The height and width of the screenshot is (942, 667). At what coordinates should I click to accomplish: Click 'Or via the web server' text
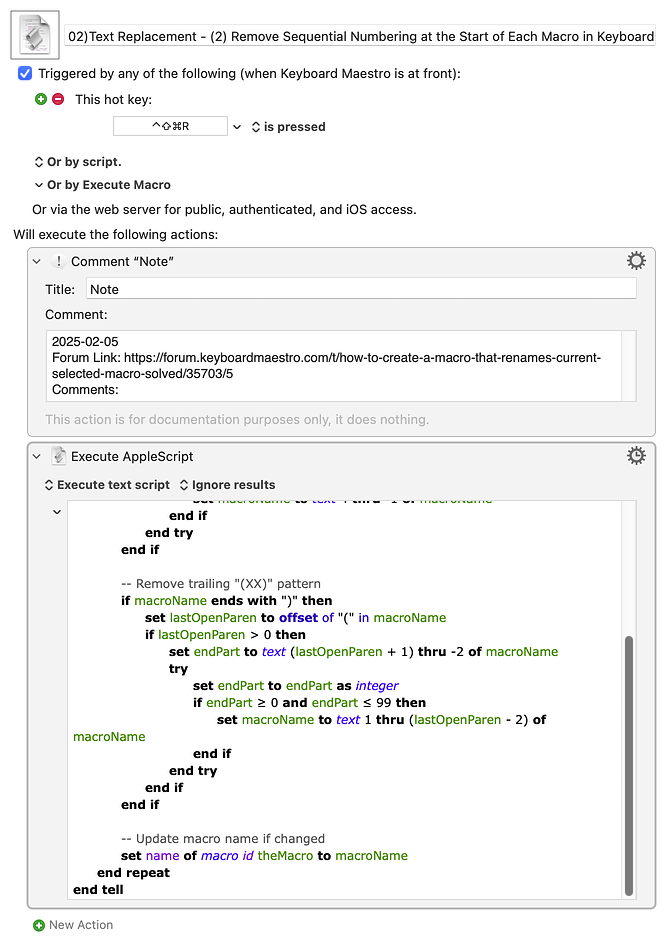[224, 210]
